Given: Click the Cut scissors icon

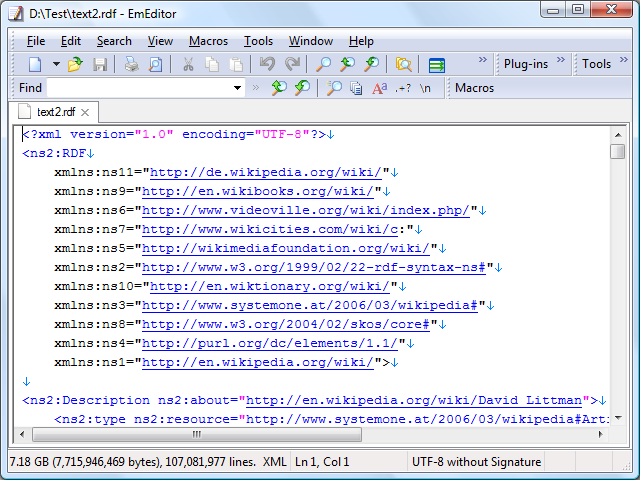Looking at the screenshot, I should [x=188, y=64].
